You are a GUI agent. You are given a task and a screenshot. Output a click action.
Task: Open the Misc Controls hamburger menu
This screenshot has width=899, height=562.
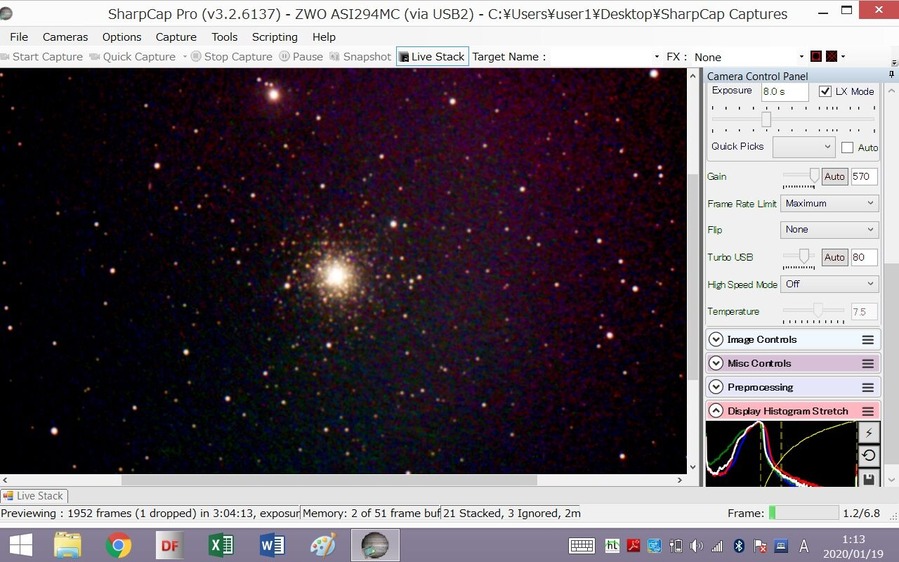tap(867, 363)
